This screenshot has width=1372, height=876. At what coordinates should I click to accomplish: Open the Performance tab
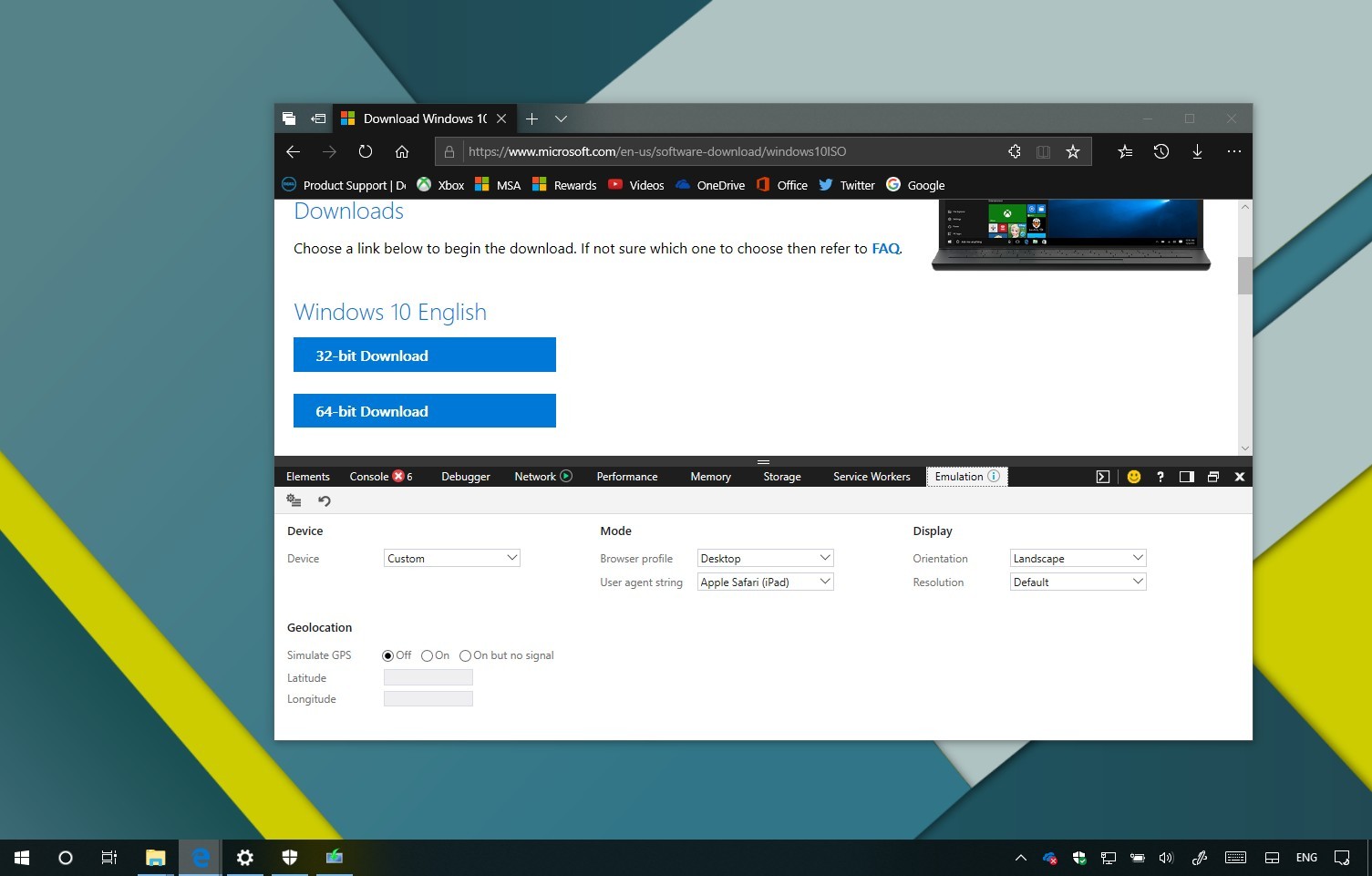(x=627, y=477)
